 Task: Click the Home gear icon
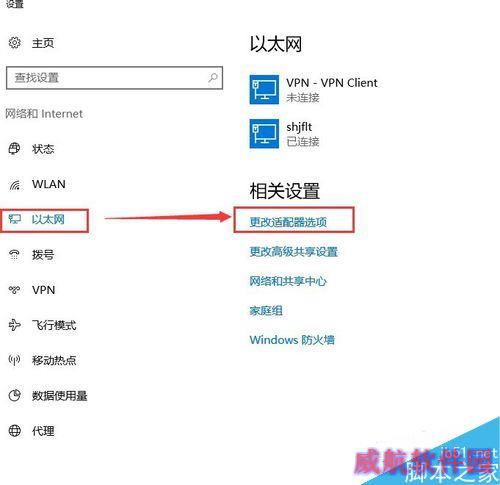[14, 43]
